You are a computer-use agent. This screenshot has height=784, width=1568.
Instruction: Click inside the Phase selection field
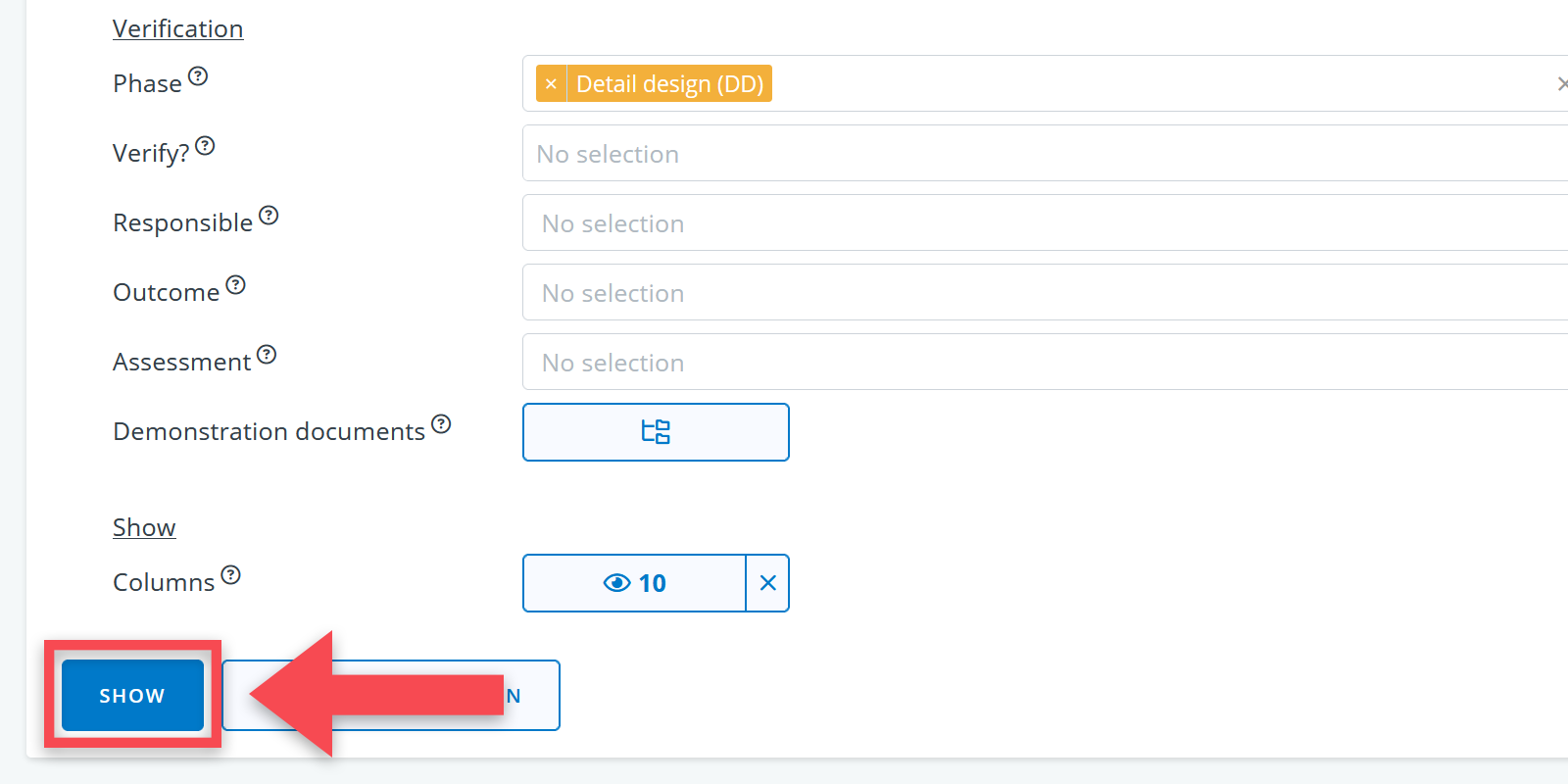pyautogui.click(x=1127, y=84)
